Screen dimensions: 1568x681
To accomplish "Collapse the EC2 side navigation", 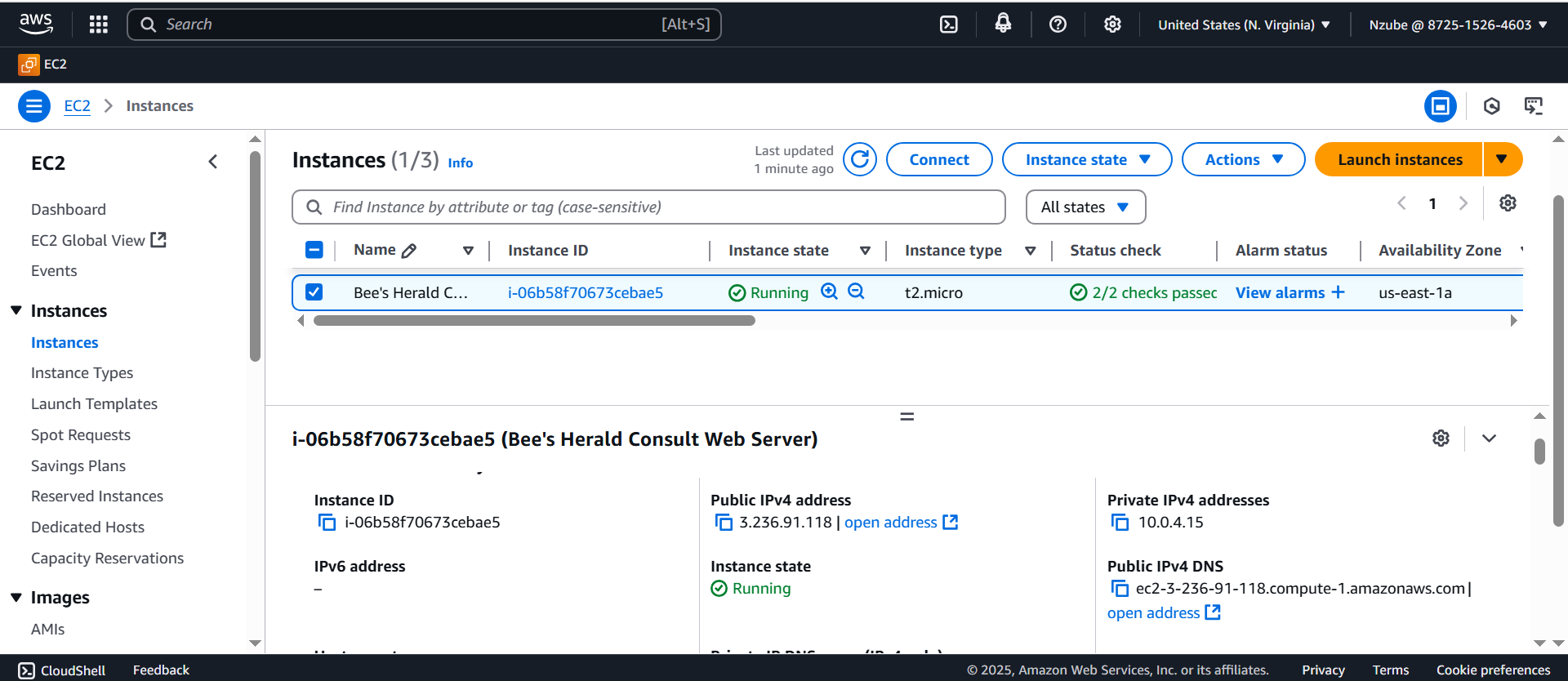I will tap(213, 162).
